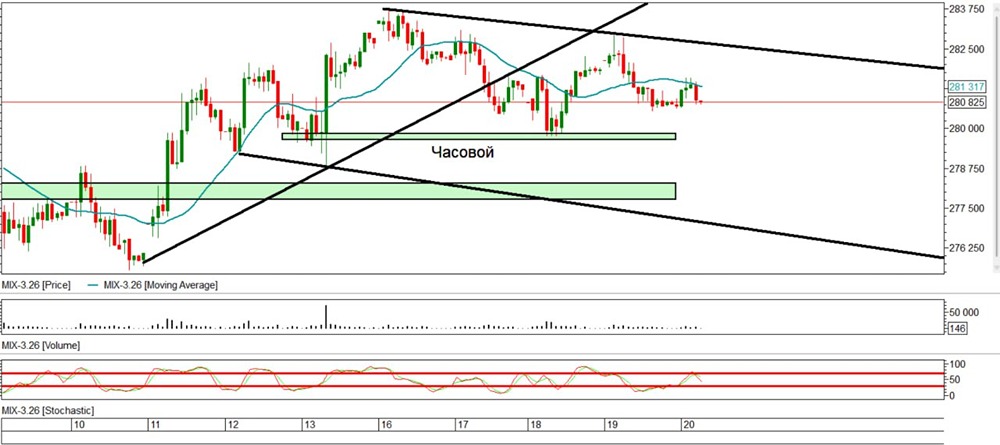Click date 10 on the time axis
This screenshot has height=445, width=1000.
(79, 424)
